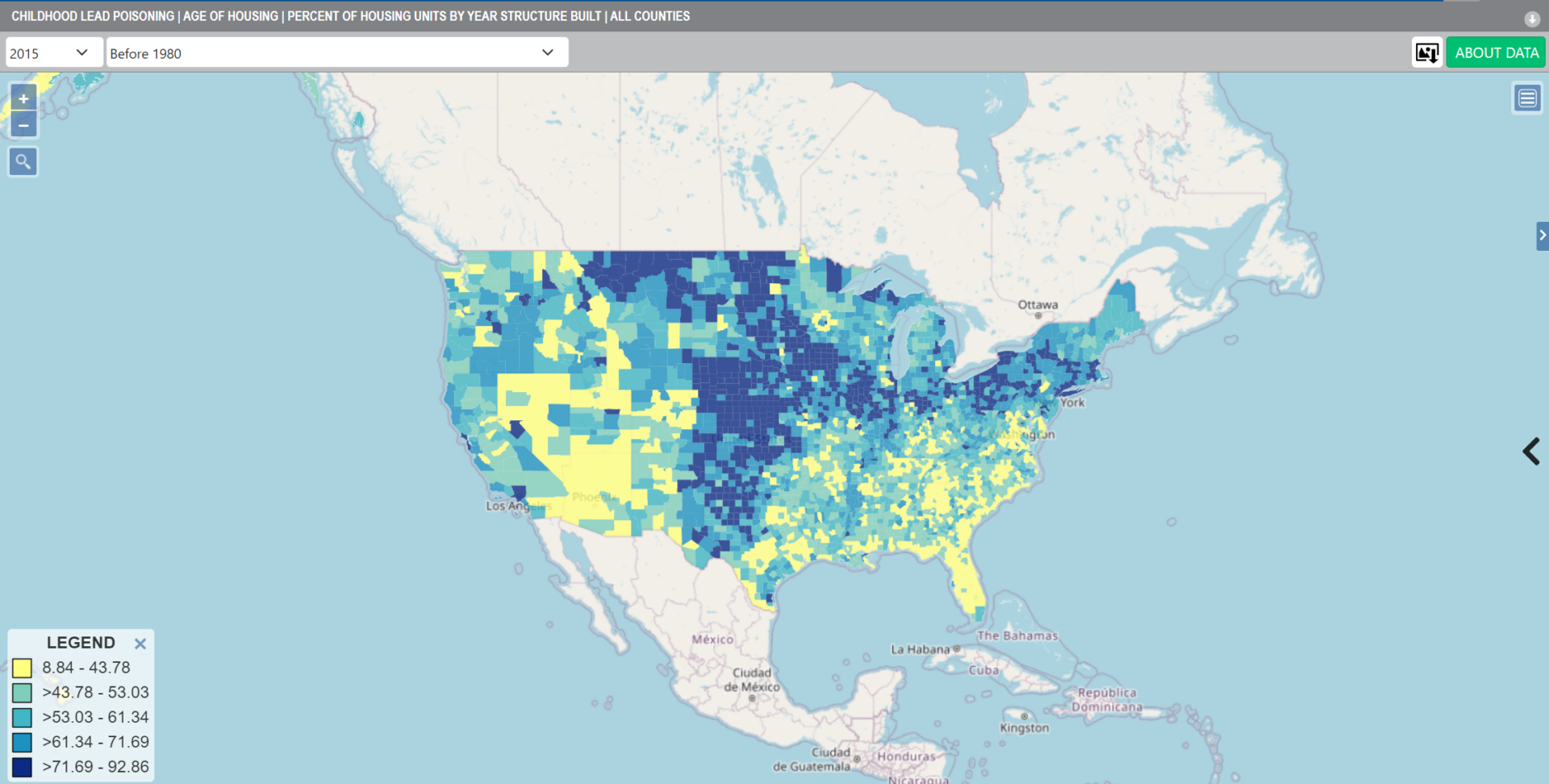Click the chevron in the housing age selector
The width and height of the screenshot is (1549, 784).
tap(549, 52)
